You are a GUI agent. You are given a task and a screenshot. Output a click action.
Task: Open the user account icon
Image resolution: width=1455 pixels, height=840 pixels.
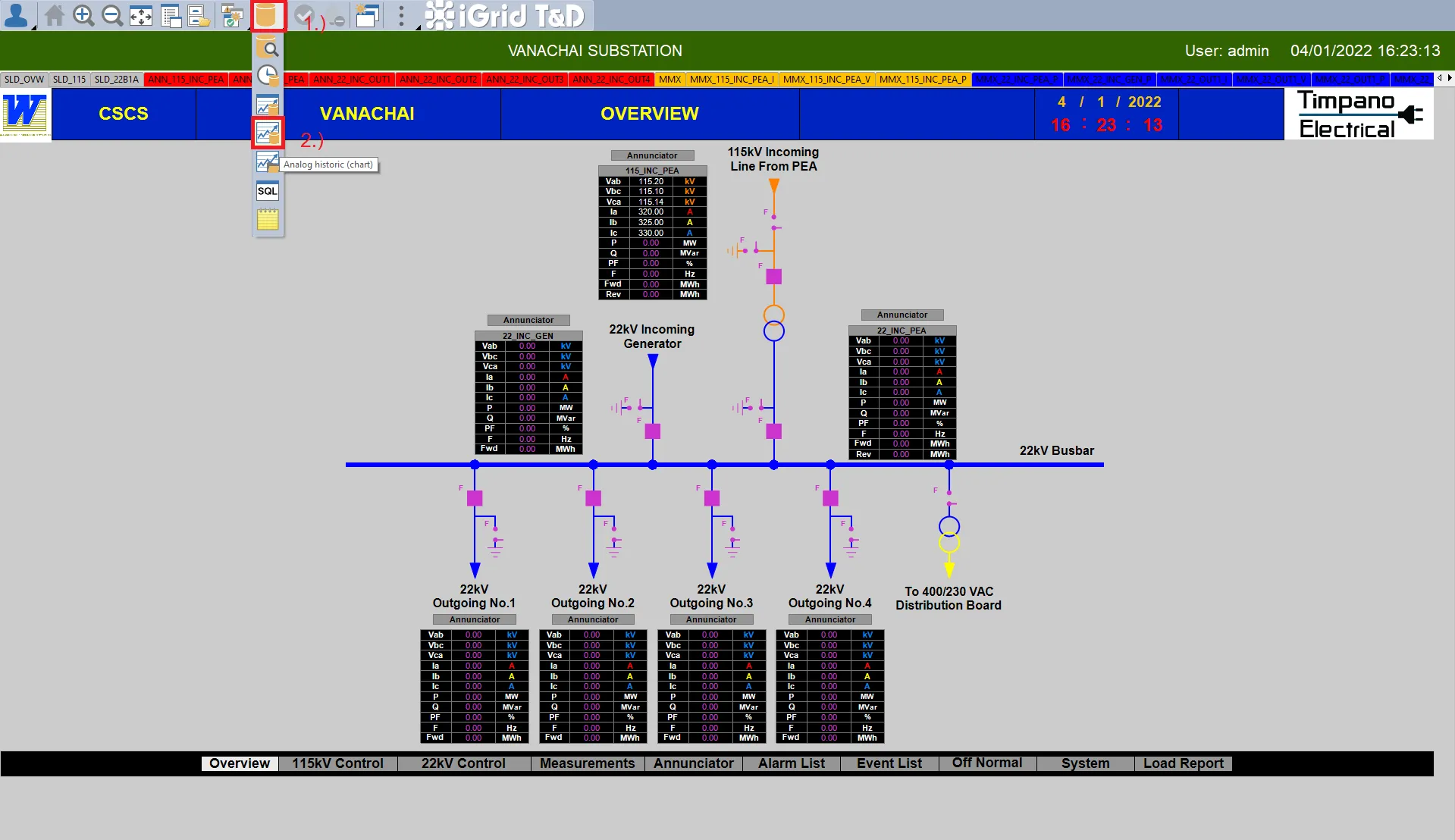(15, 15)
